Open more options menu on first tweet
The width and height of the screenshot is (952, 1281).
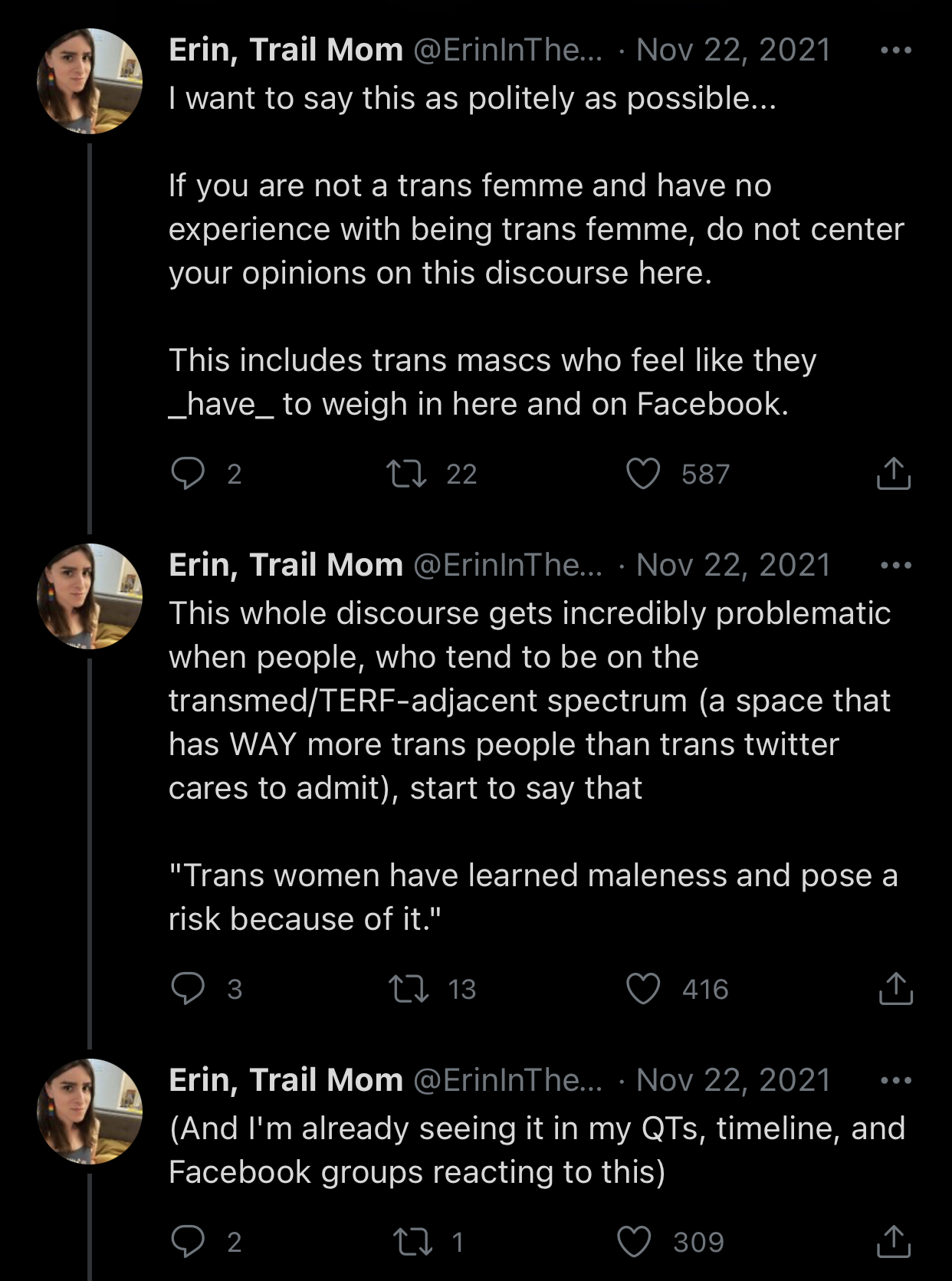click(896, 51)
